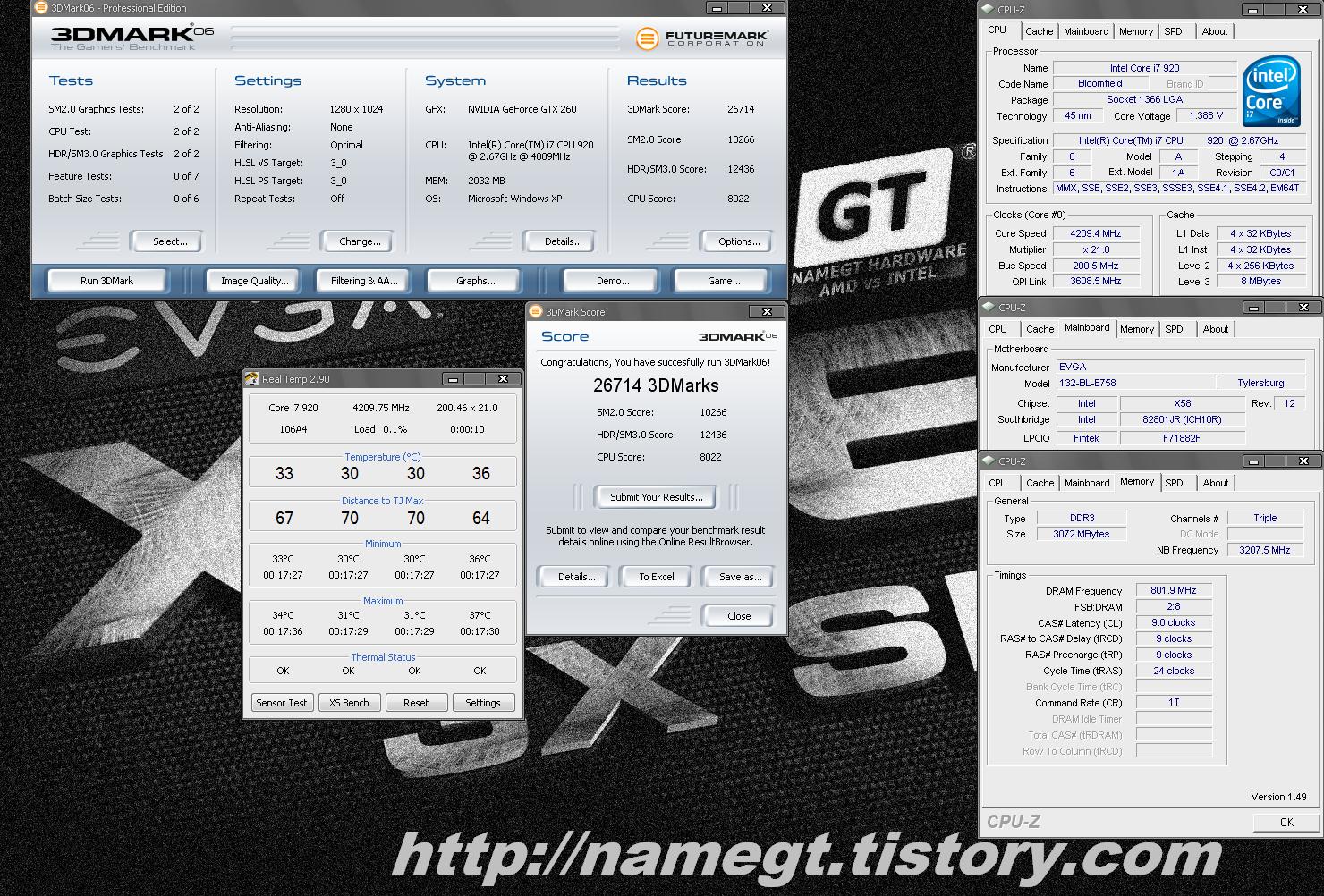Click the Southbridge value 82801JR (ICH10R)

pos(1182,419)
